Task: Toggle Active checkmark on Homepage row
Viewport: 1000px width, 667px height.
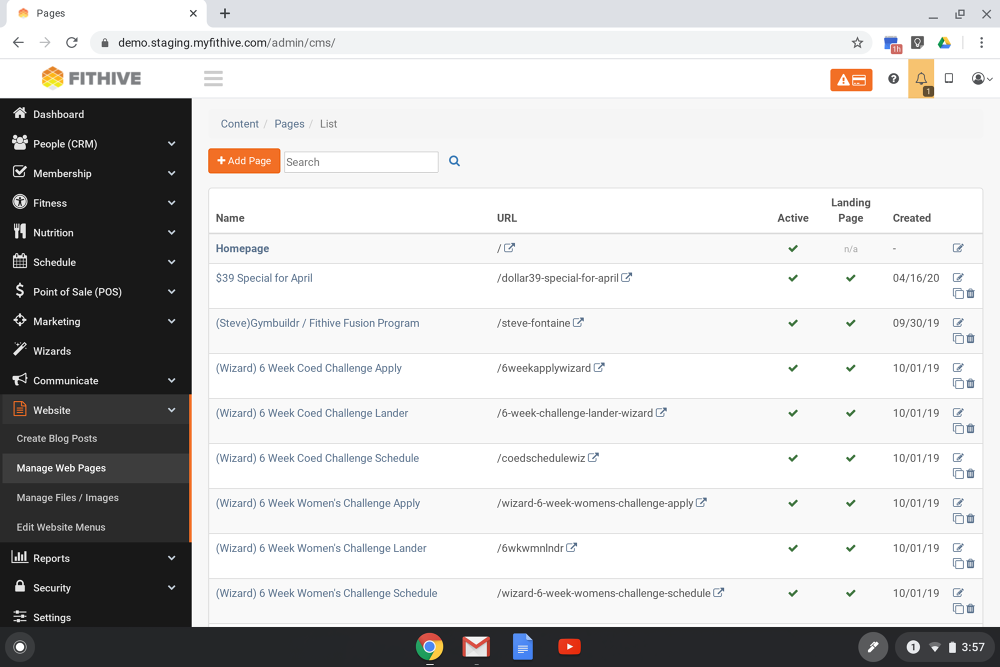Action: click(793, 248)
